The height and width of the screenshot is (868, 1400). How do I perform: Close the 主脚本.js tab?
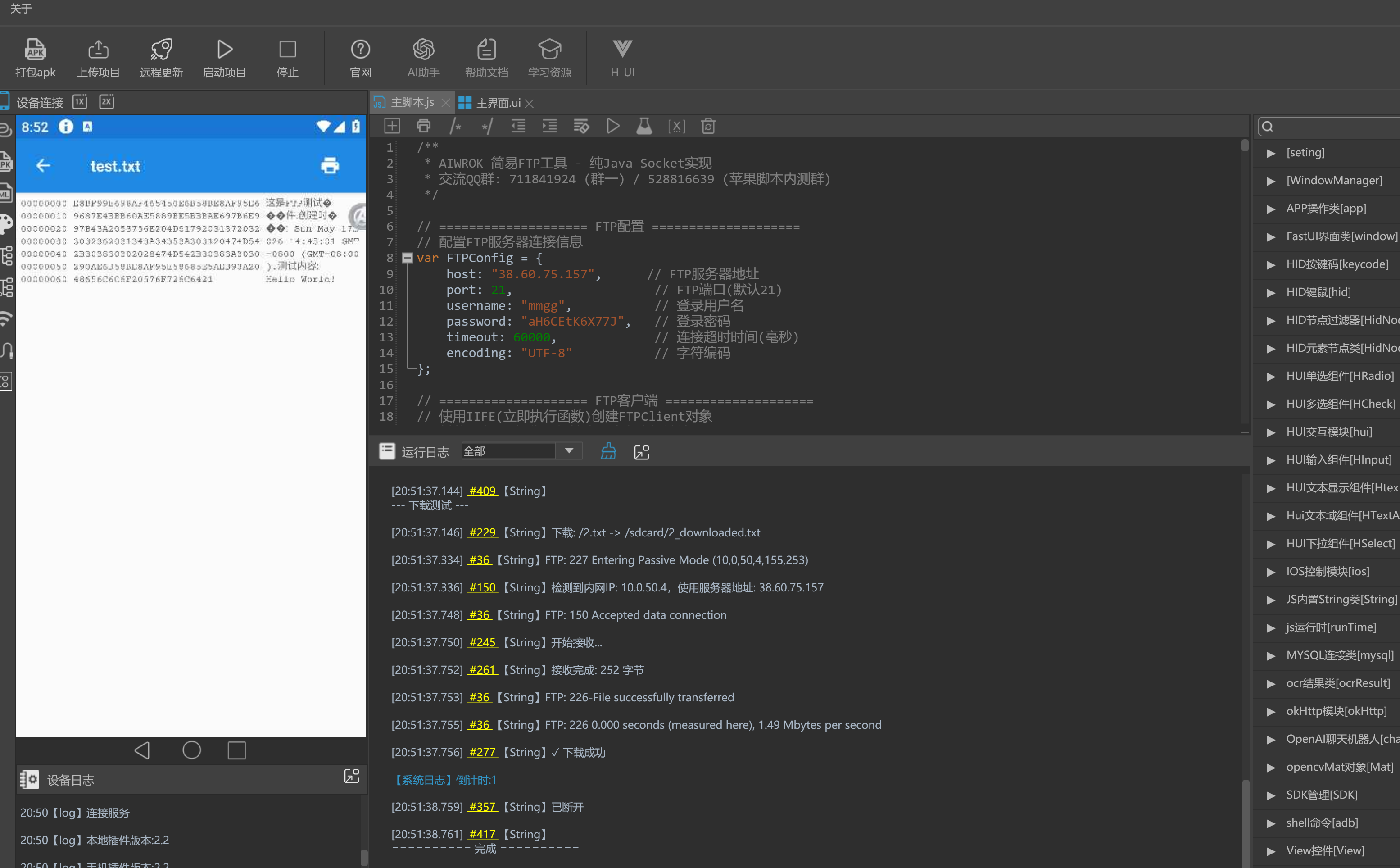446,103
